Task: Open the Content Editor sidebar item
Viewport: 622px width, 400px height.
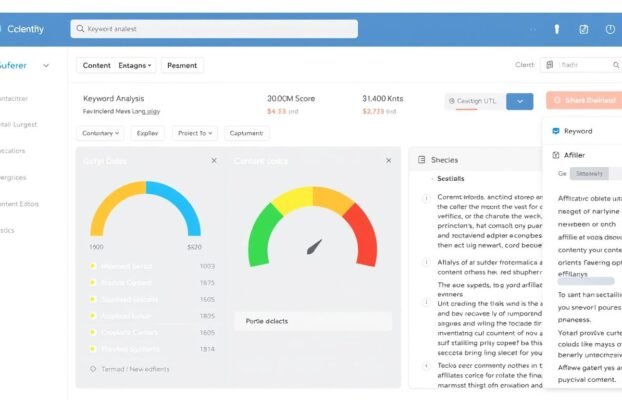Action: coord(19,204)
